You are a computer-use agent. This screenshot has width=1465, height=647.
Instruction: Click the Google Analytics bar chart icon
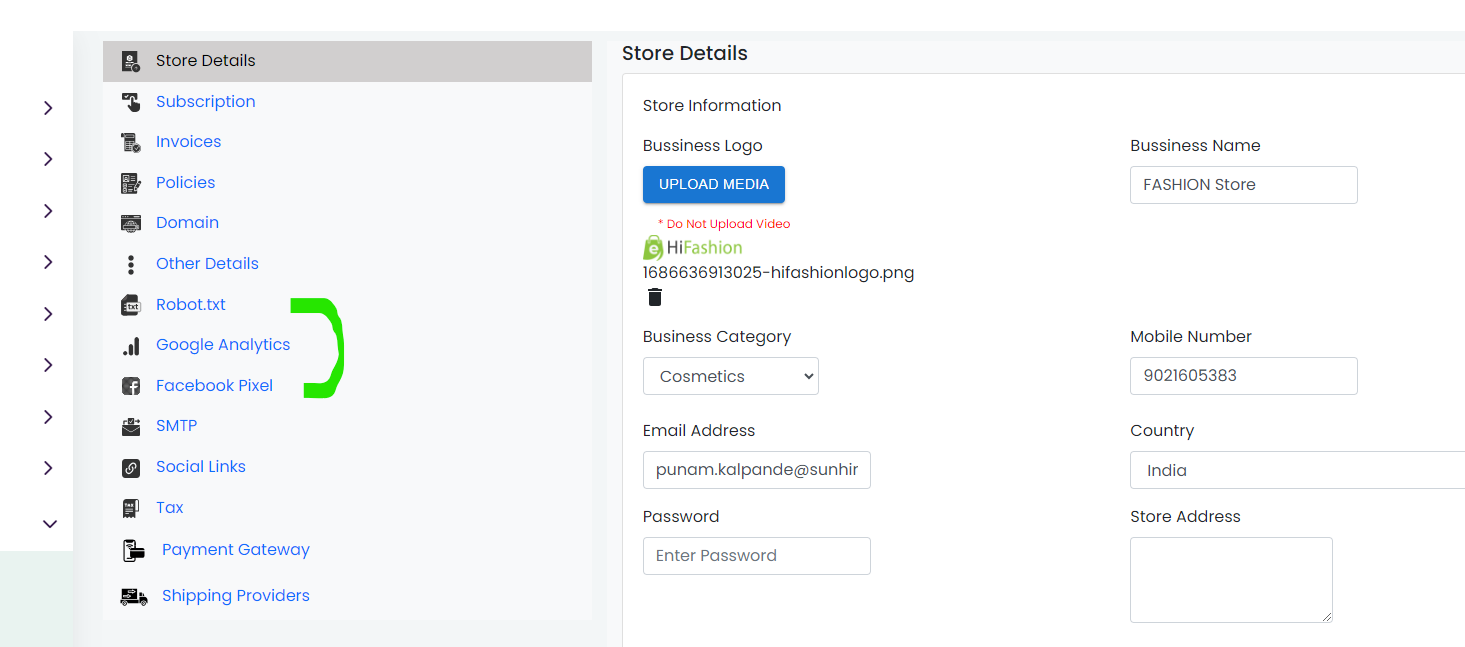coord(131,345)
